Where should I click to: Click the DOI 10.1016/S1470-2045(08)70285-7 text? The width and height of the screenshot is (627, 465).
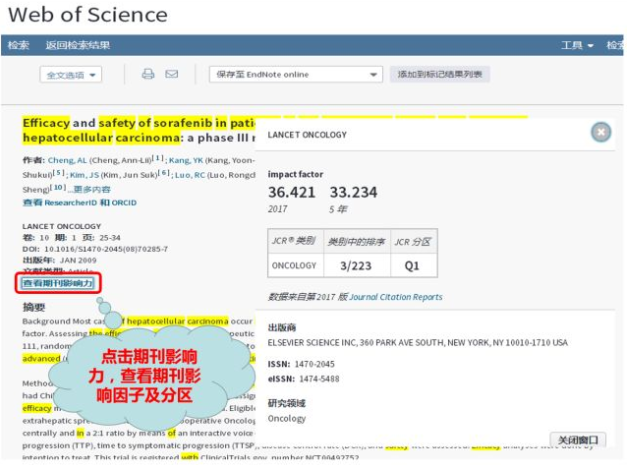tap(95, 249)
